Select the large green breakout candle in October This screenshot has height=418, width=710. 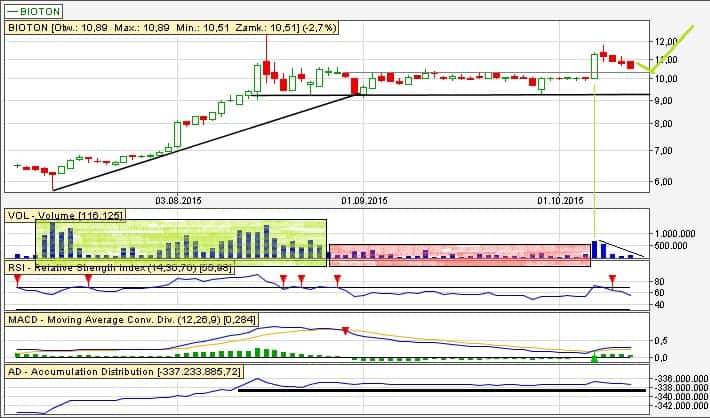click(x=595, y=65)
